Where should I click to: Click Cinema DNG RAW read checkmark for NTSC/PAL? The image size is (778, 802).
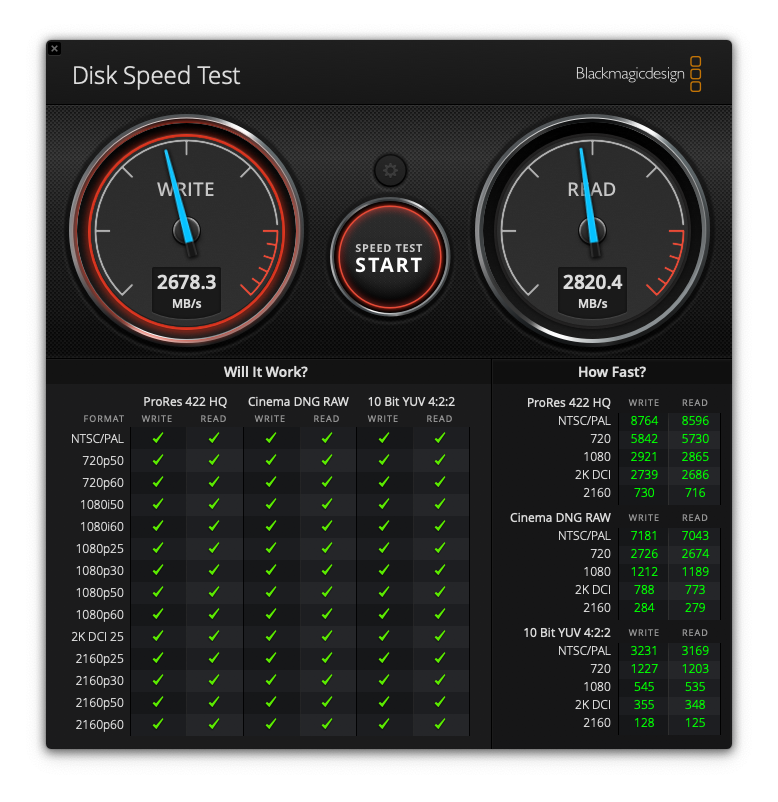[327, 438]
